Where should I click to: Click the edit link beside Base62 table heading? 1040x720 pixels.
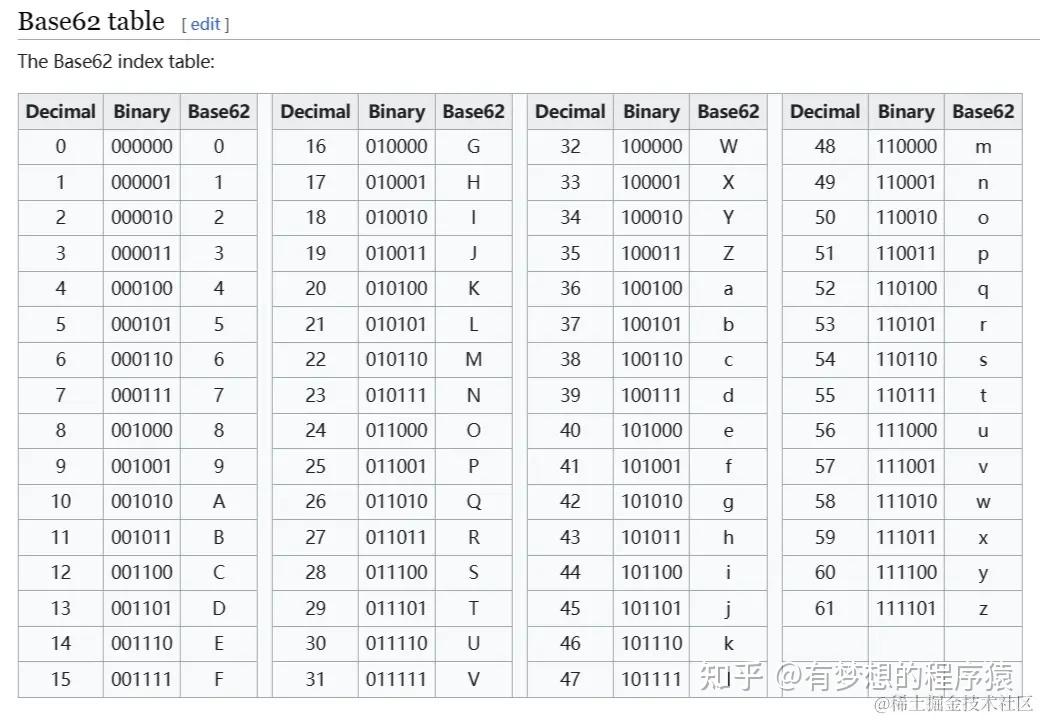204,24
